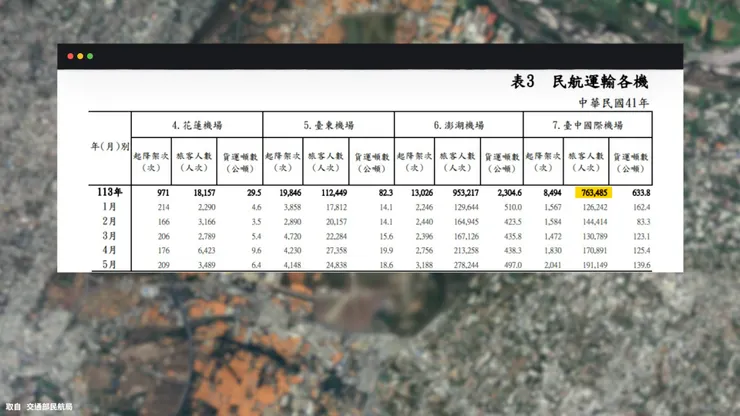This screenshot has height=416, width=740.
Task: Select the highlighted 763,485 cell
Action: [594, 193]
